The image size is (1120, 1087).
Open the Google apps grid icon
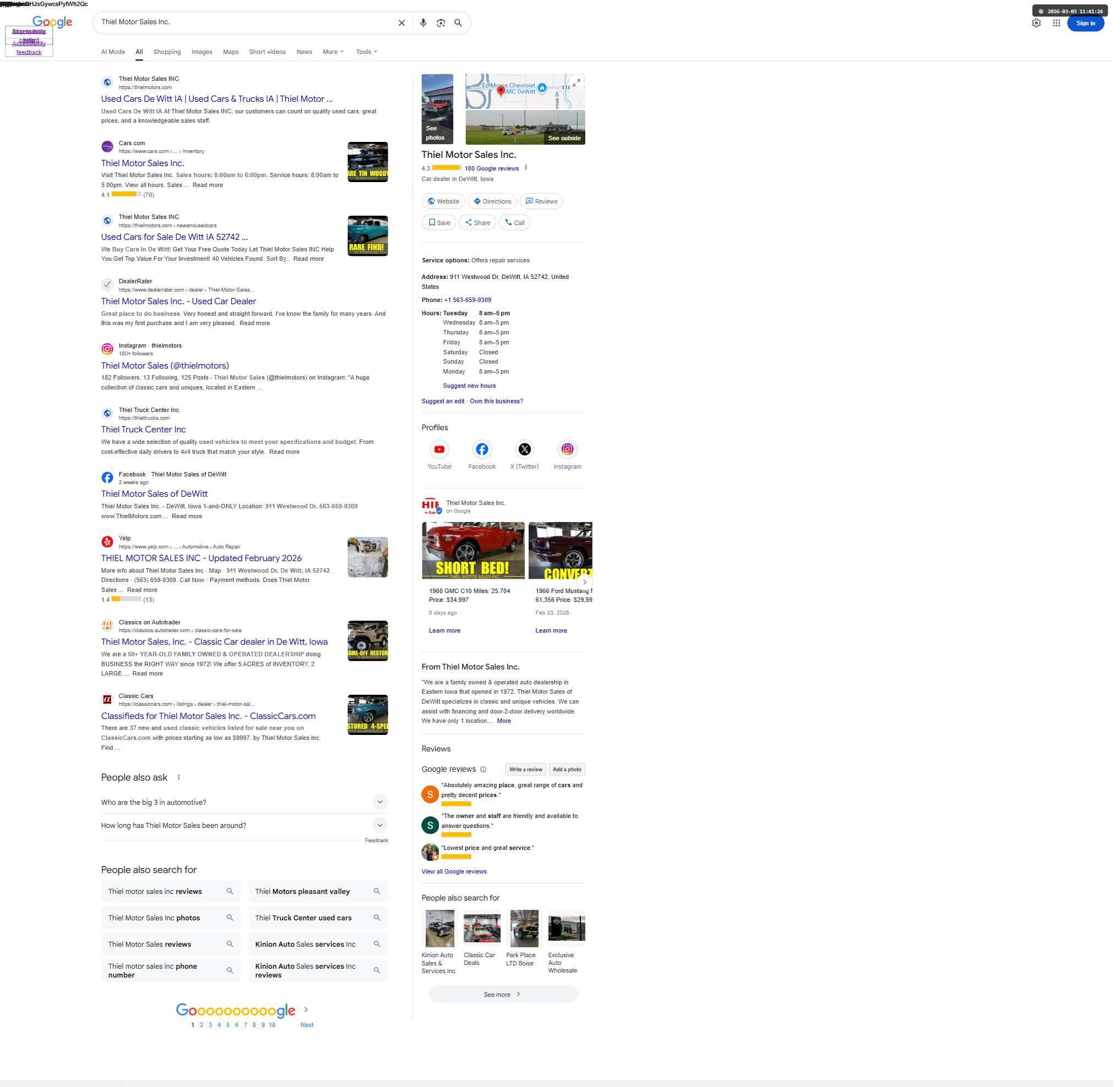1056,23
